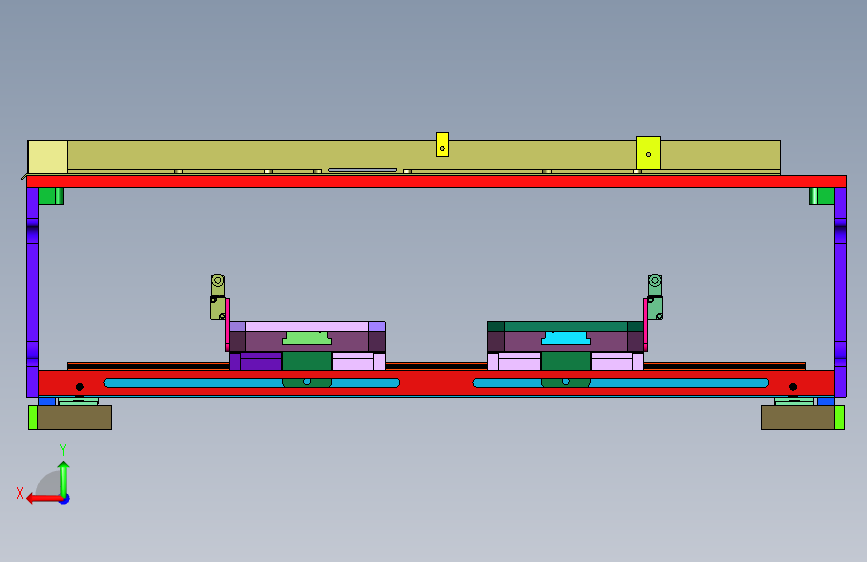
Task: Select the dark green top plate of the right carriage
Action: click(x=565, y=326)
